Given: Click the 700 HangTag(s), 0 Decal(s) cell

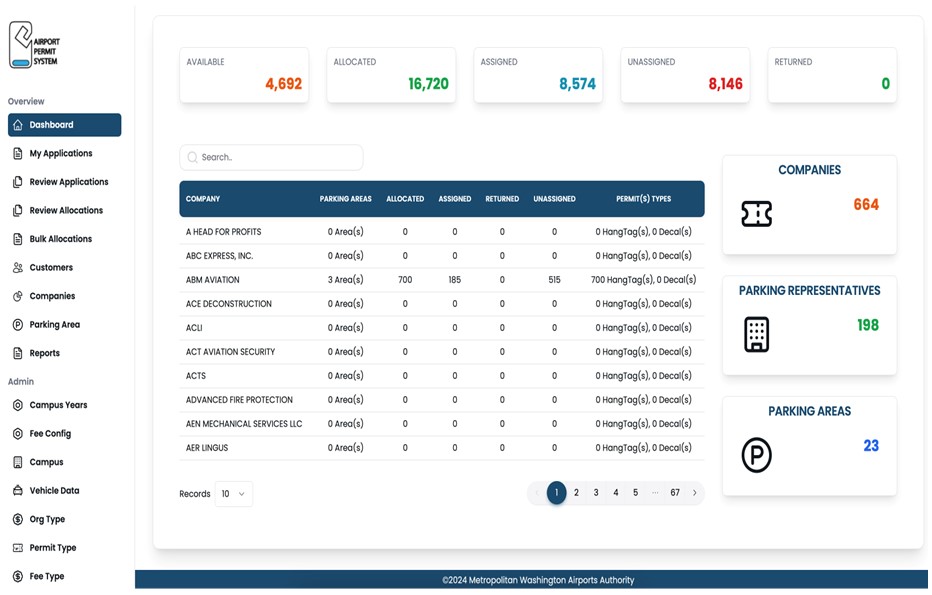Looking at the screenshot, I should click(643, 280).
